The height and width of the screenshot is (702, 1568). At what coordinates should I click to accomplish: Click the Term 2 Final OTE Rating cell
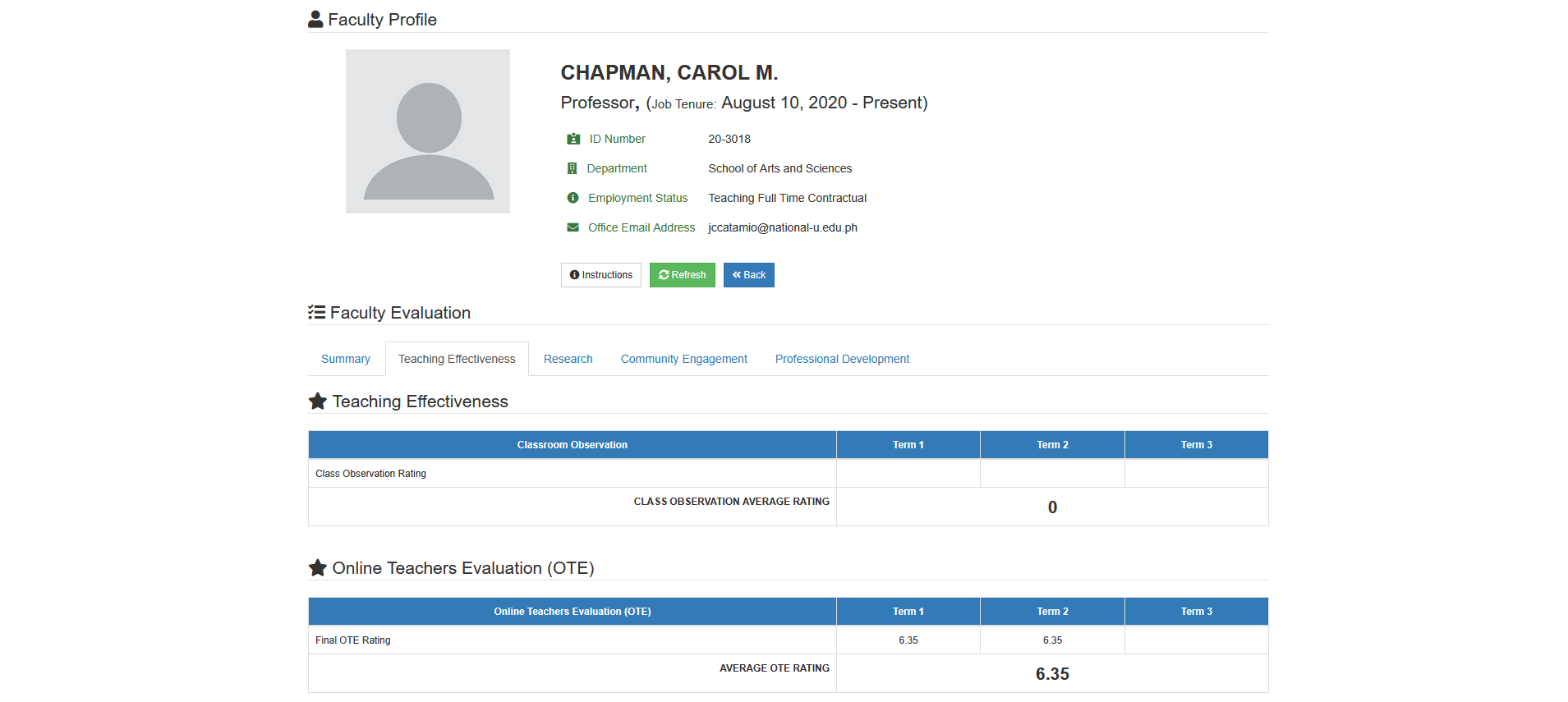1052,640
